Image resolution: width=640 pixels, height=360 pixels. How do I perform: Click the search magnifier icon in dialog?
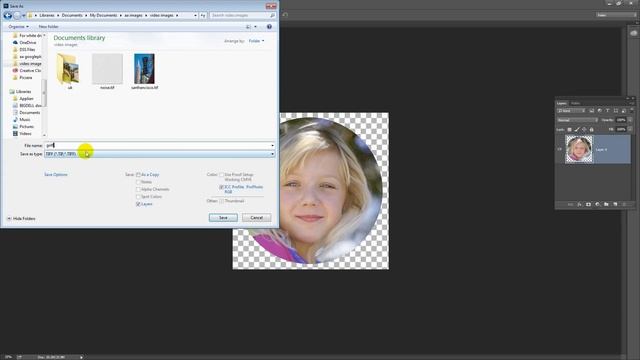click(x=272, y=16)
